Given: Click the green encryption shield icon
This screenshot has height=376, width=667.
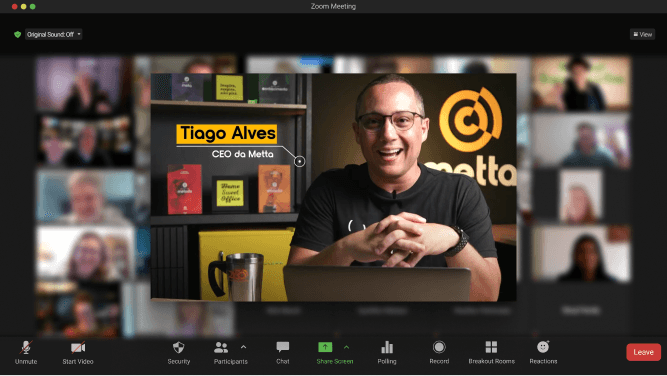Looking at the screenshot, I should pos(17,34).
